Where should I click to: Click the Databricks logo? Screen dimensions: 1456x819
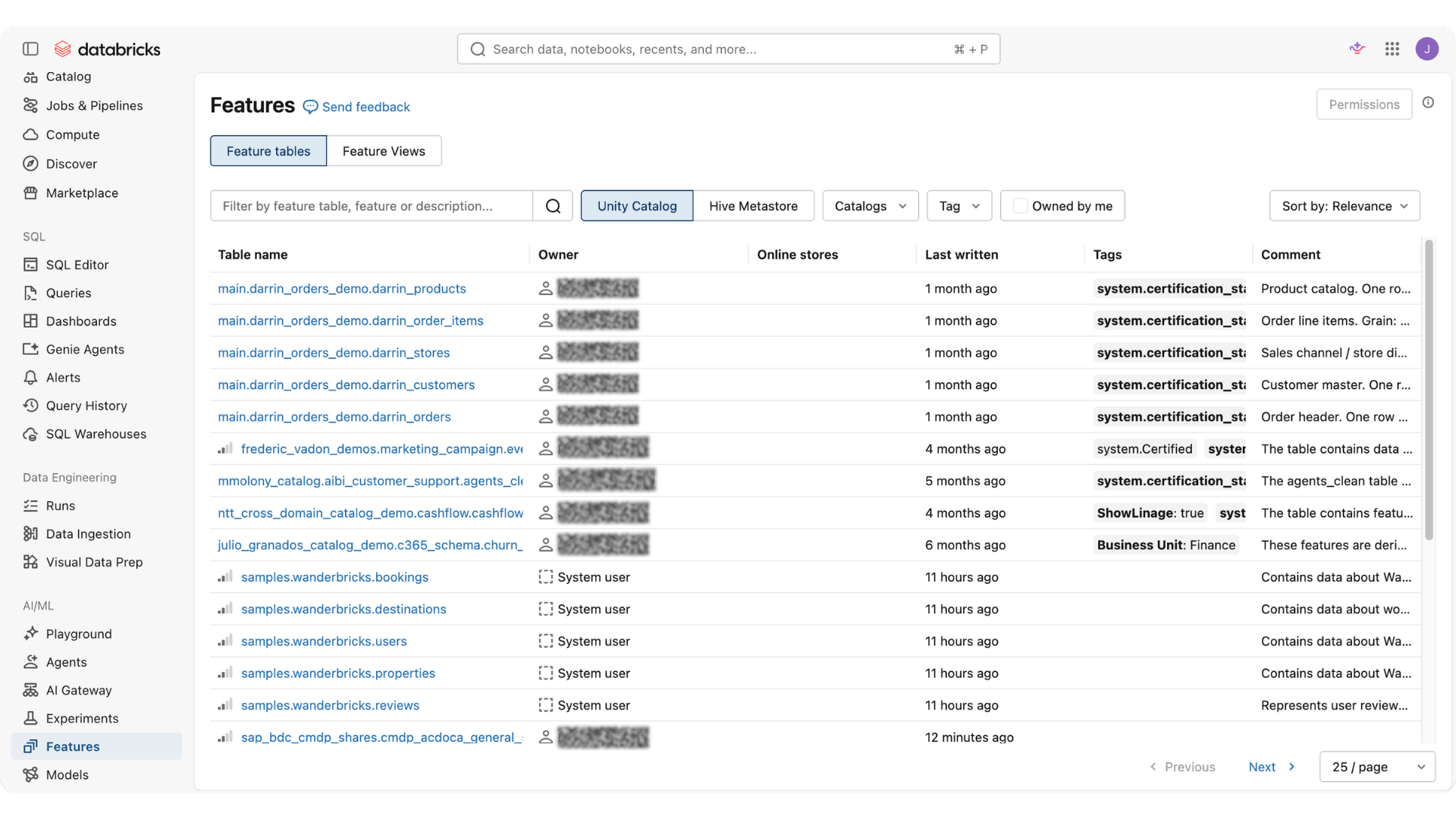coord(108,49)
